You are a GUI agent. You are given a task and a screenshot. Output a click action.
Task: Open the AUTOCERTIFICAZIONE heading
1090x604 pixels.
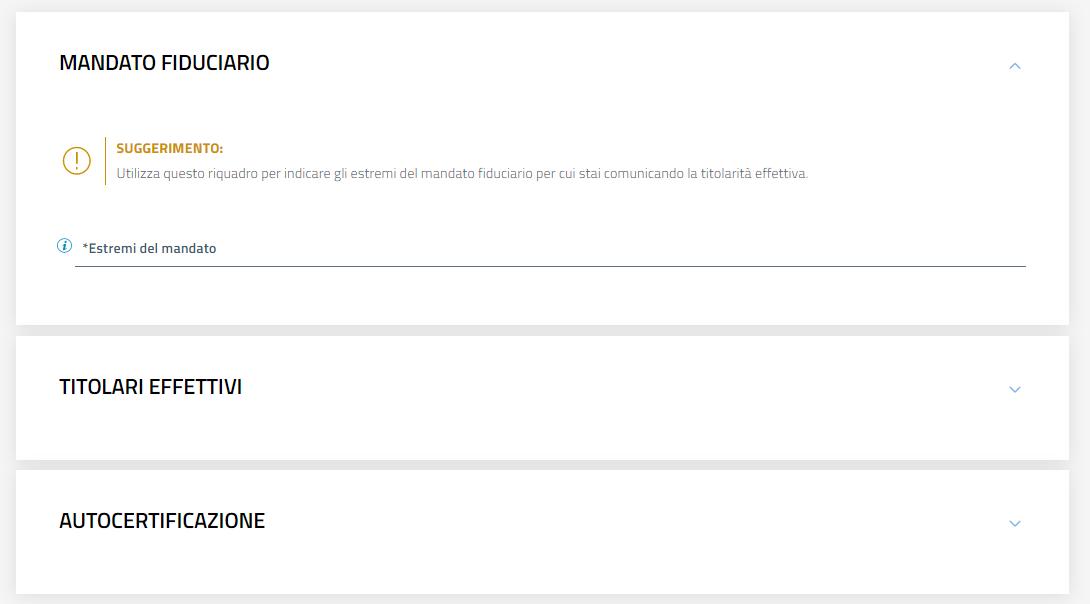pyautogui.click(x=162, y=521)
